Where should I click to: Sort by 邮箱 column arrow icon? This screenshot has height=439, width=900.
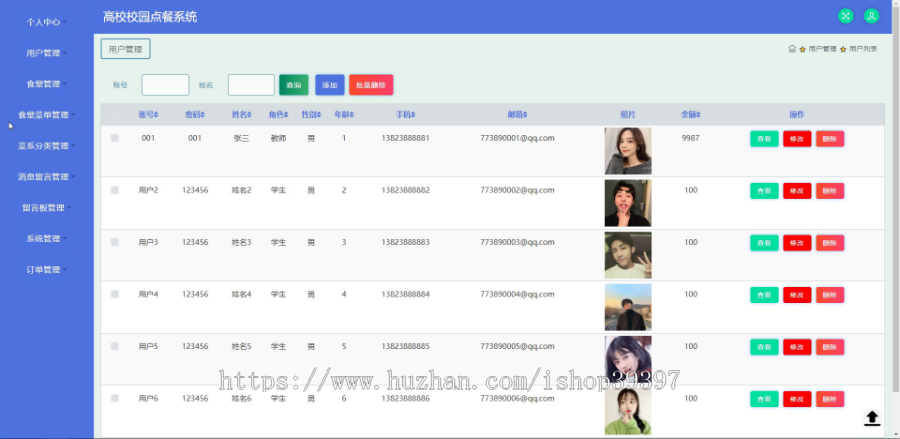[525, 115]
